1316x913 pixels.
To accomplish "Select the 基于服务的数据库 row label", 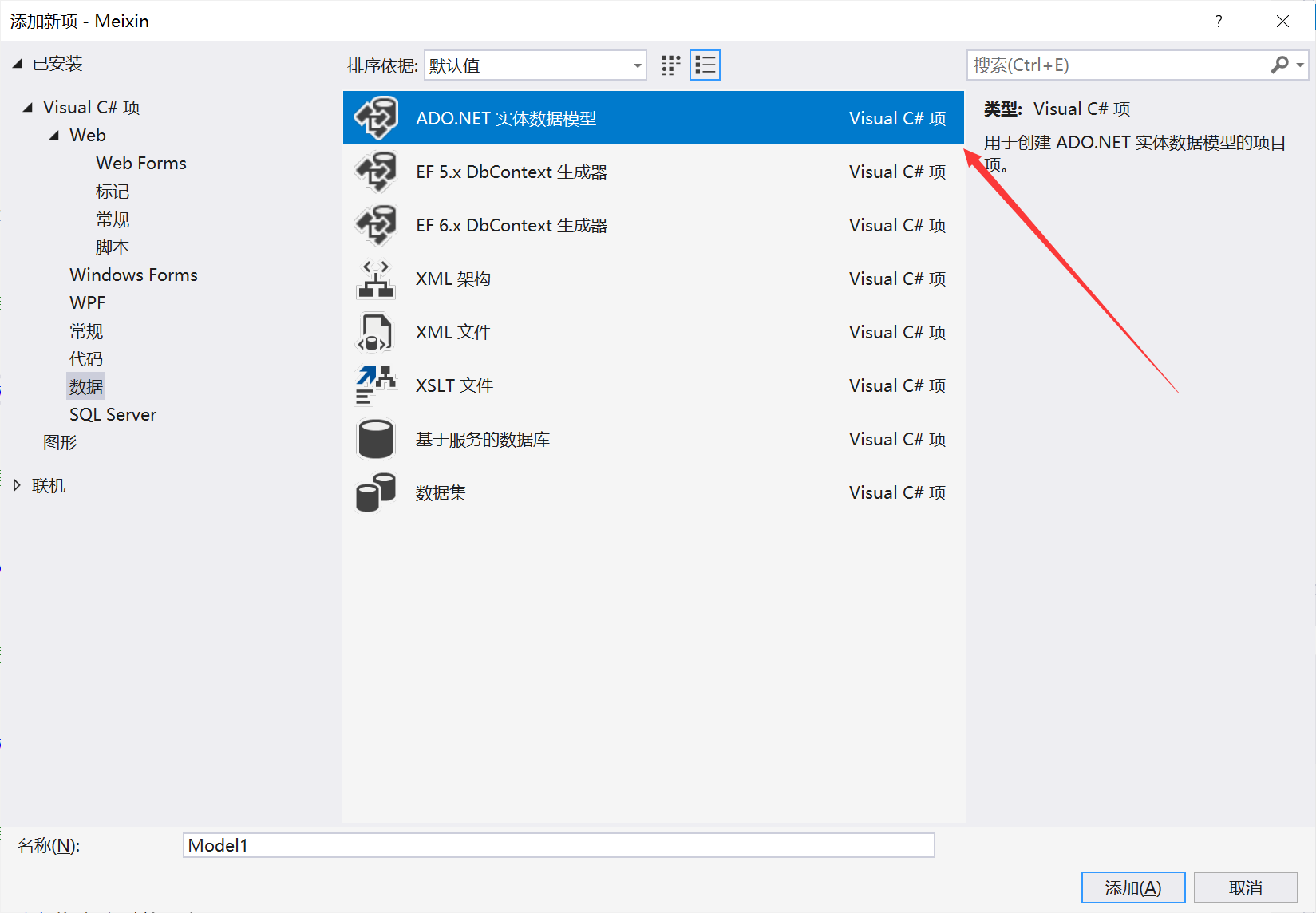I will [x=483, y=439].
